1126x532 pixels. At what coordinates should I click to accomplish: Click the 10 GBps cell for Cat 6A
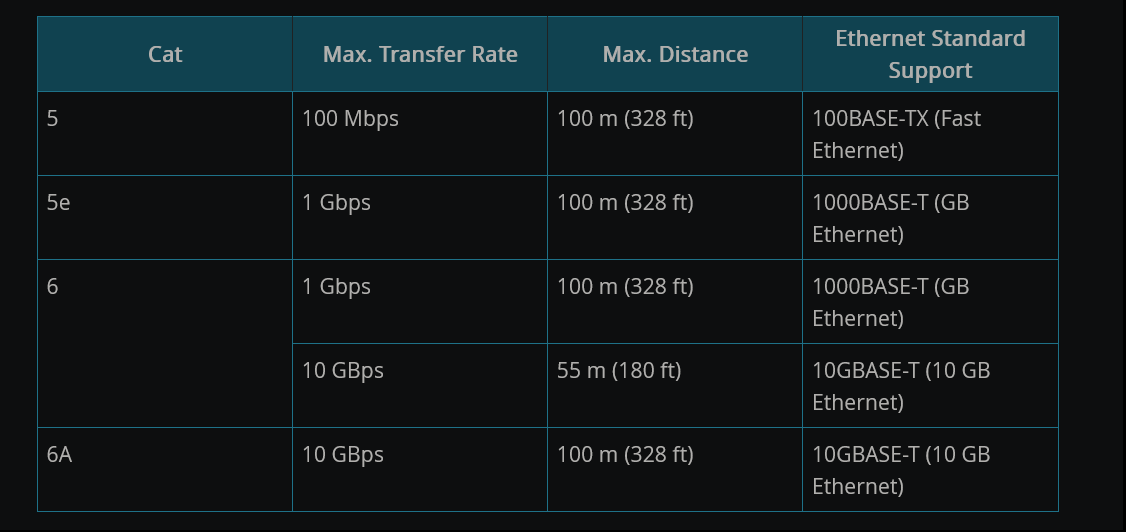(x=420, y=470)
